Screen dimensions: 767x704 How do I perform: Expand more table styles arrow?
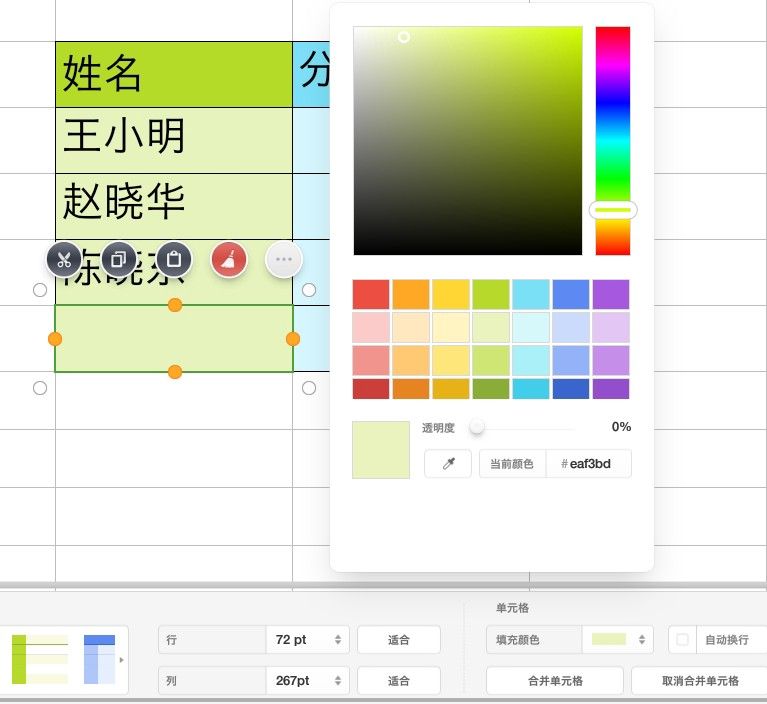point(121,660)
